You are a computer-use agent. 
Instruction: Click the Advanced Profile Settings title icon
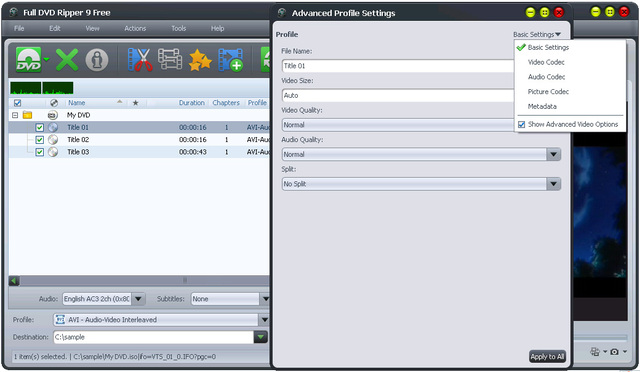(x=282, y=13)
